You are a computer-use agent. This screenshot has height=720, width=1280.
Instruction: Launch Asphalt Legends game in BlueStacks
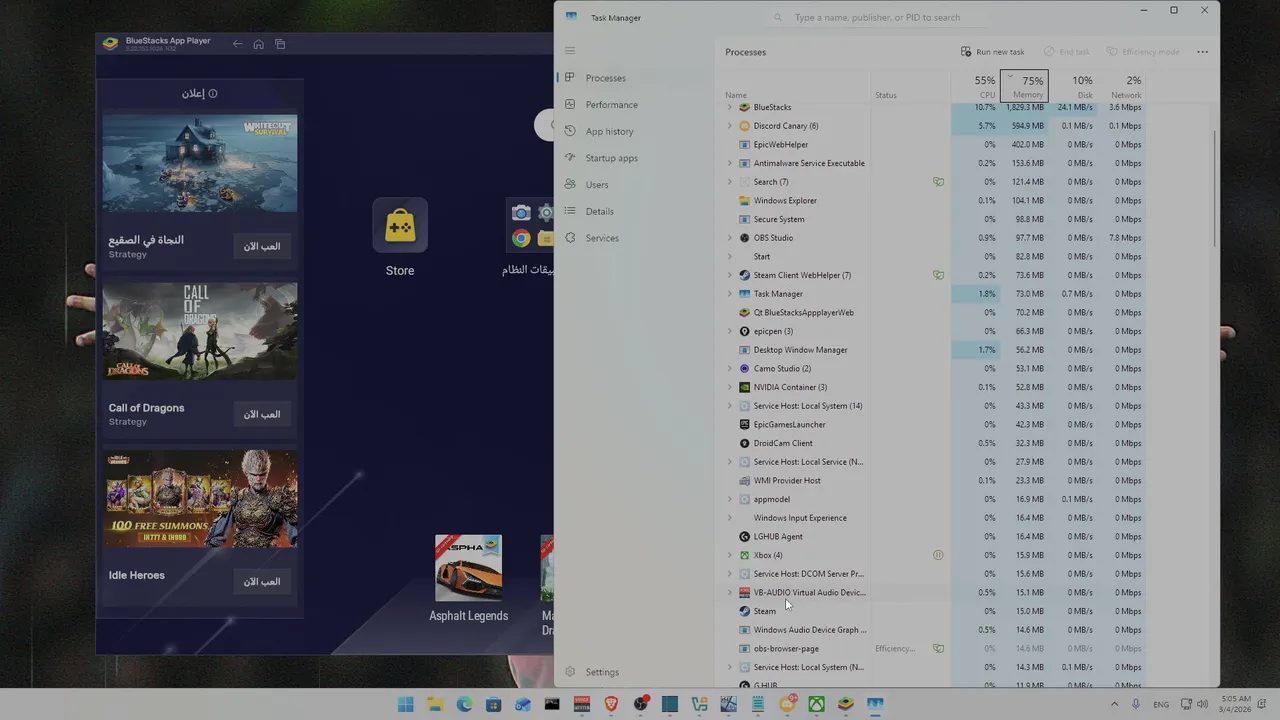click(x=468, y=567)
